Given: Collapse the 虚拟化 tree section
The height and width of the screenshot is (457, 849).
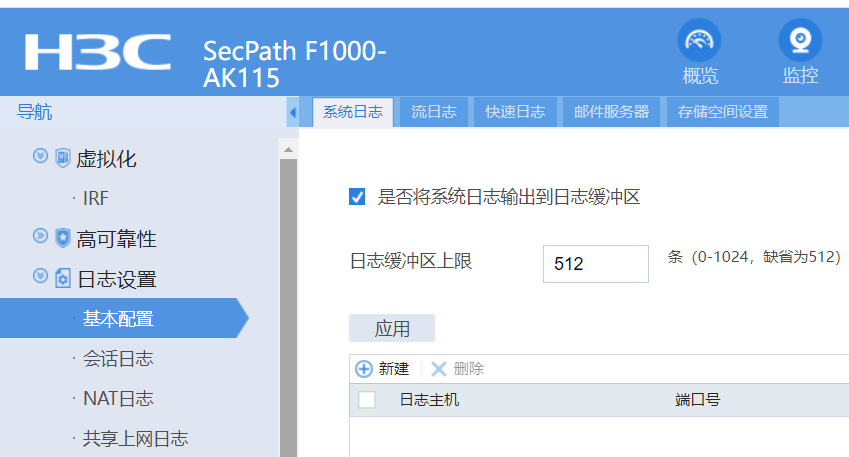Looking at the screenshot, I should point(40,157).
